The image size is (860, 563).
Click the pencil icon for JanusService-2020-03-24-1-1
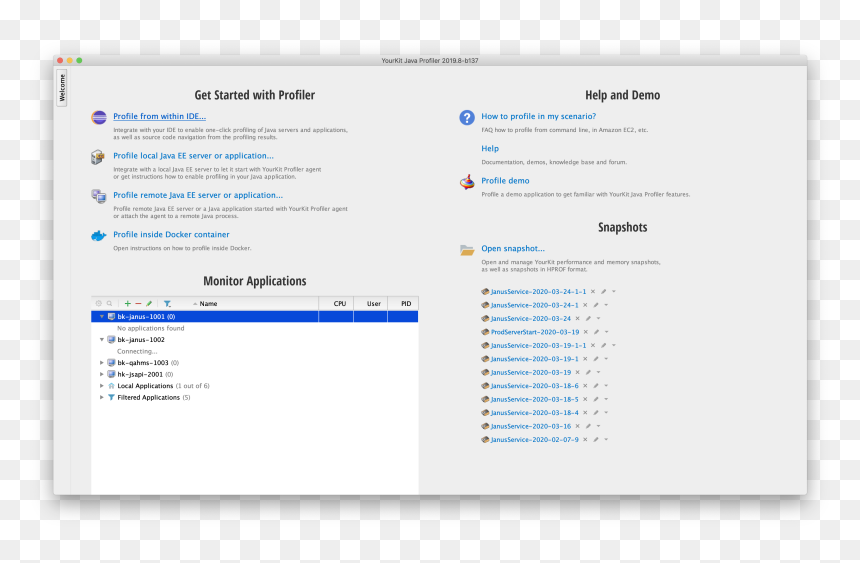[x=603, y=291]
